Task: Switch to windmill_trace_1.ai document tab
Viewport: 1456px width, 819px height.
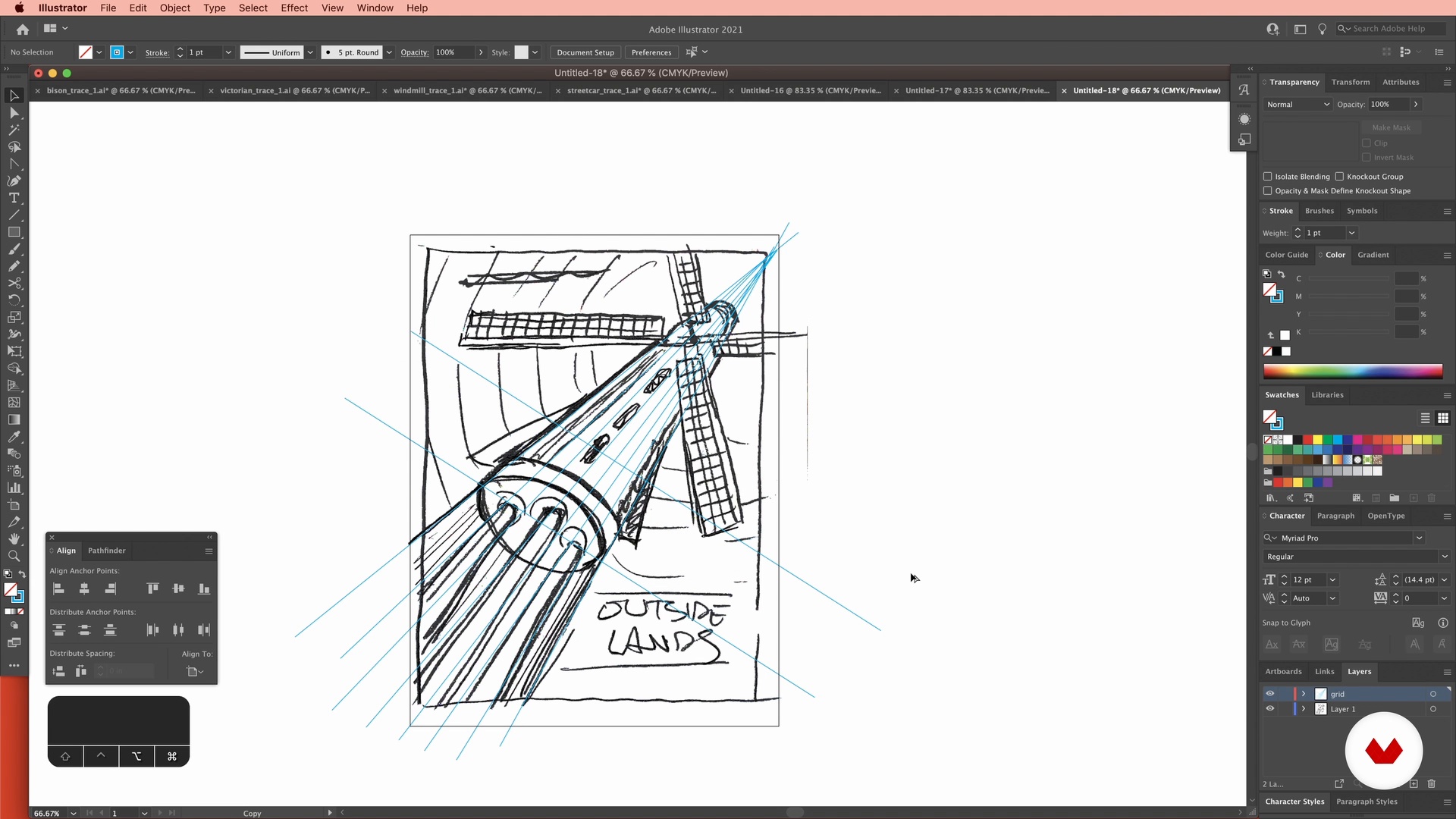Action: pos(467,90)
